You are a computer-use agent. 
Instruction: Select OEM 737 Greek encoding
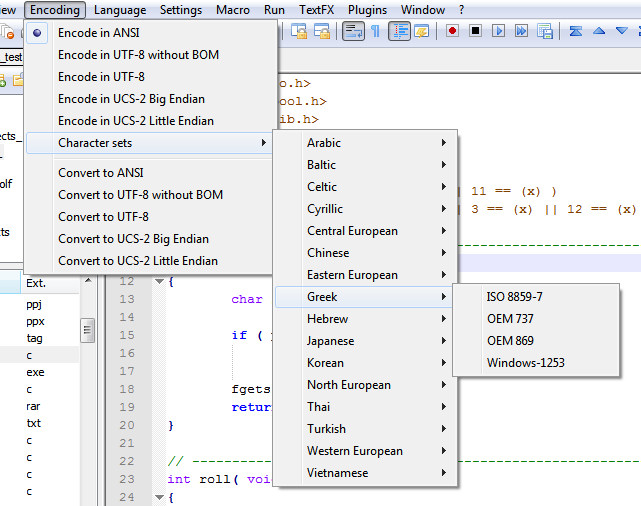536,319
